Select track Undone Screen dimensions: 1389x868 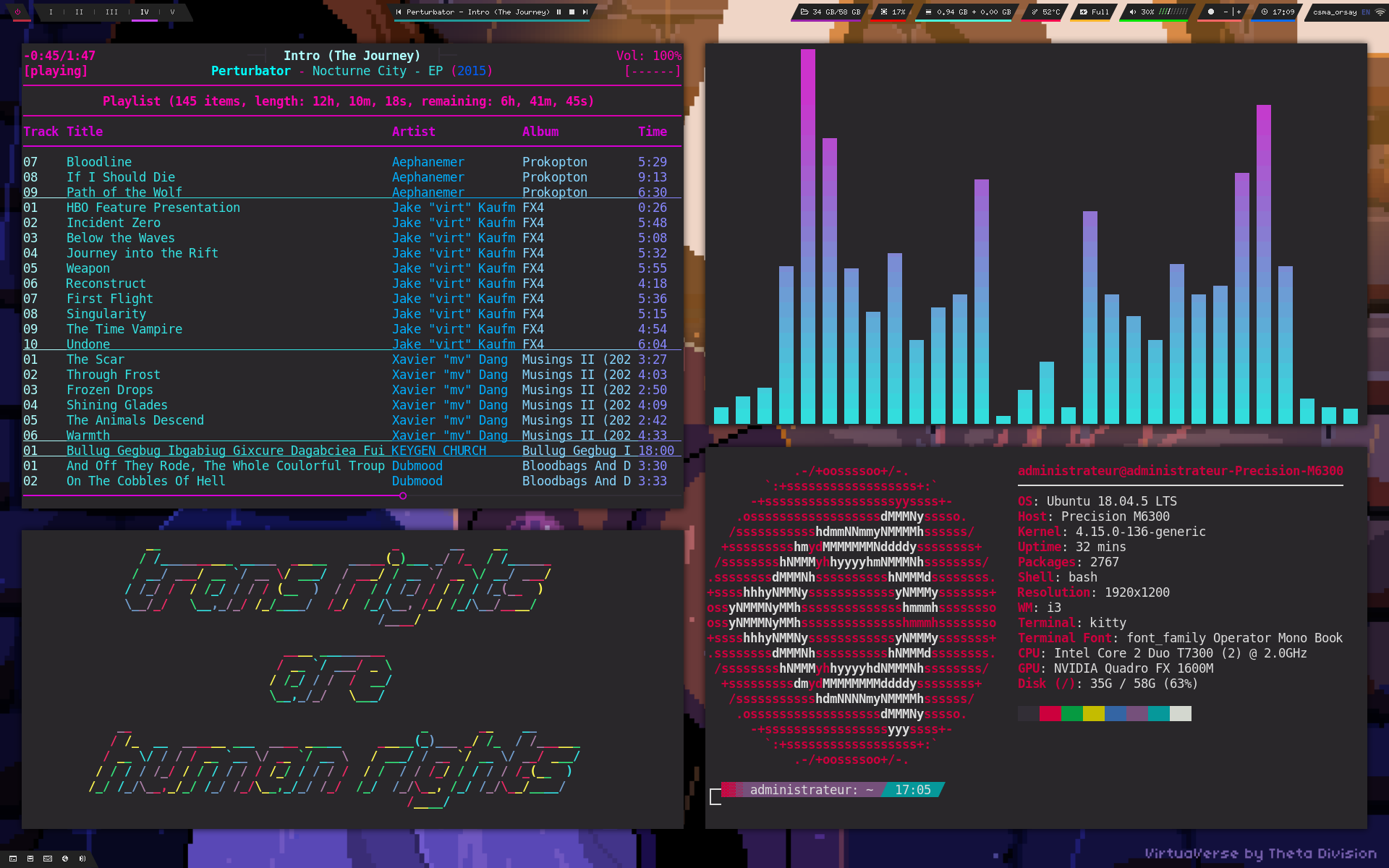(352, 344)
